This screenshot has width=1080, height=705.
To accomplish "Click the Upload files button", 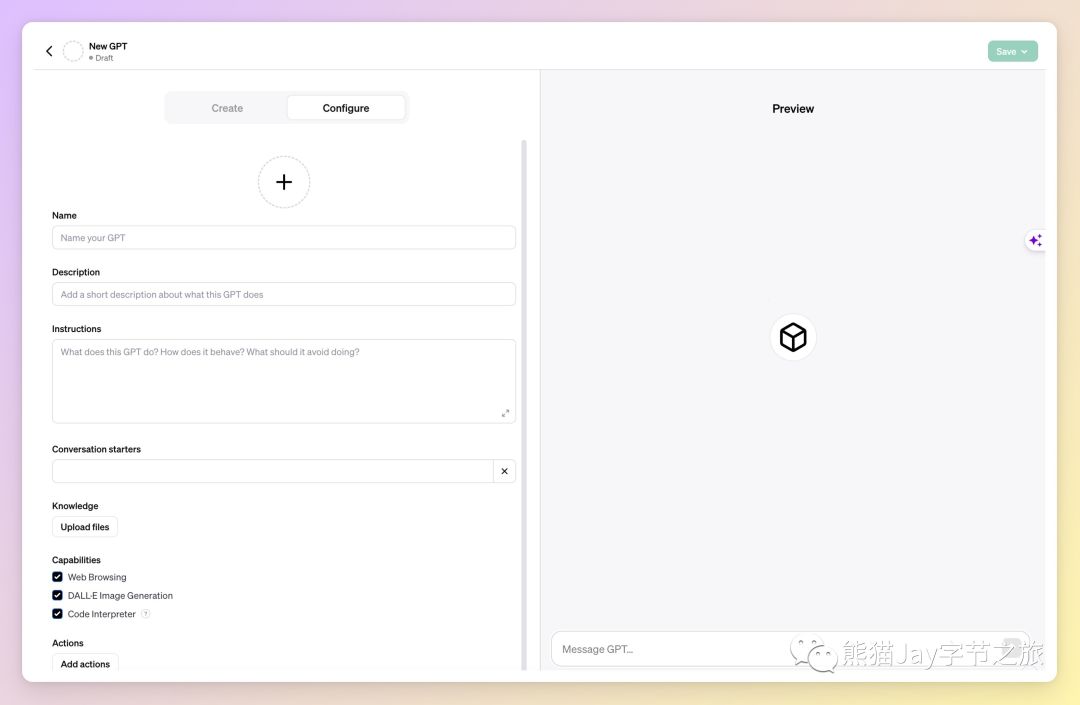I will tap(85, 527).
